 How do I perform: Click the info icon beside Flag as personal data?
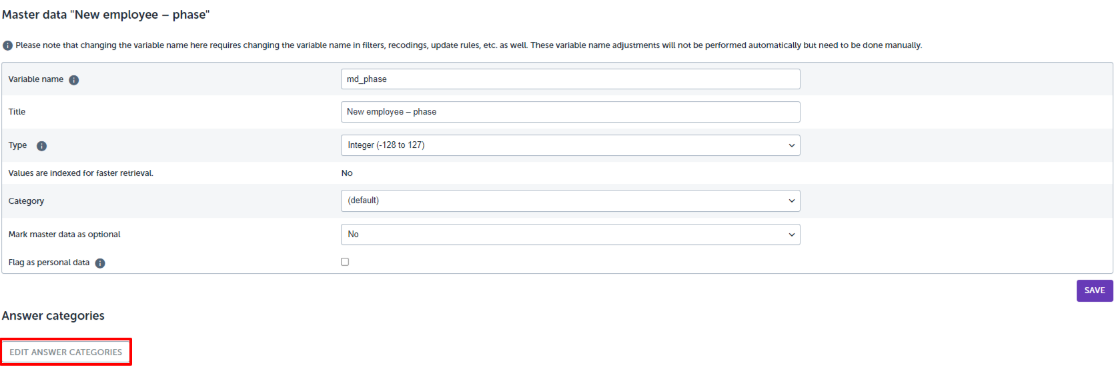point(100,263)
